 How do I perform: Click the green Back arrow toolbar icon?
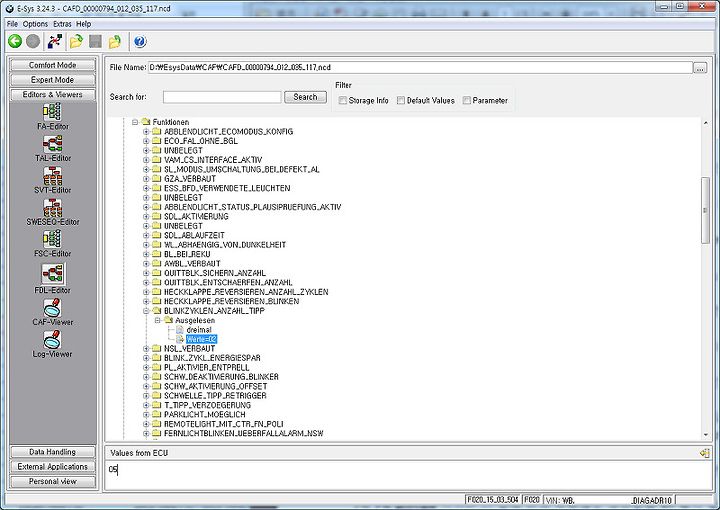[x=15, y=42]
